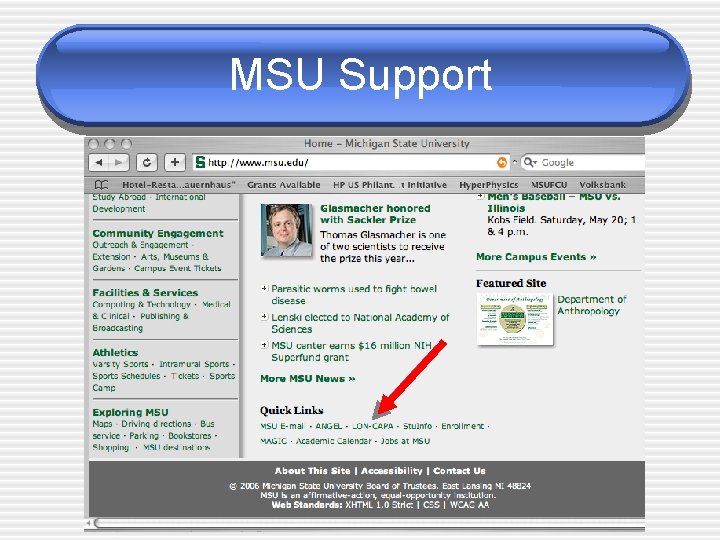The height and width of the screenshot is (540, 720).
Task: Click the plus add-bookmark button
Action: click(174, 162)
